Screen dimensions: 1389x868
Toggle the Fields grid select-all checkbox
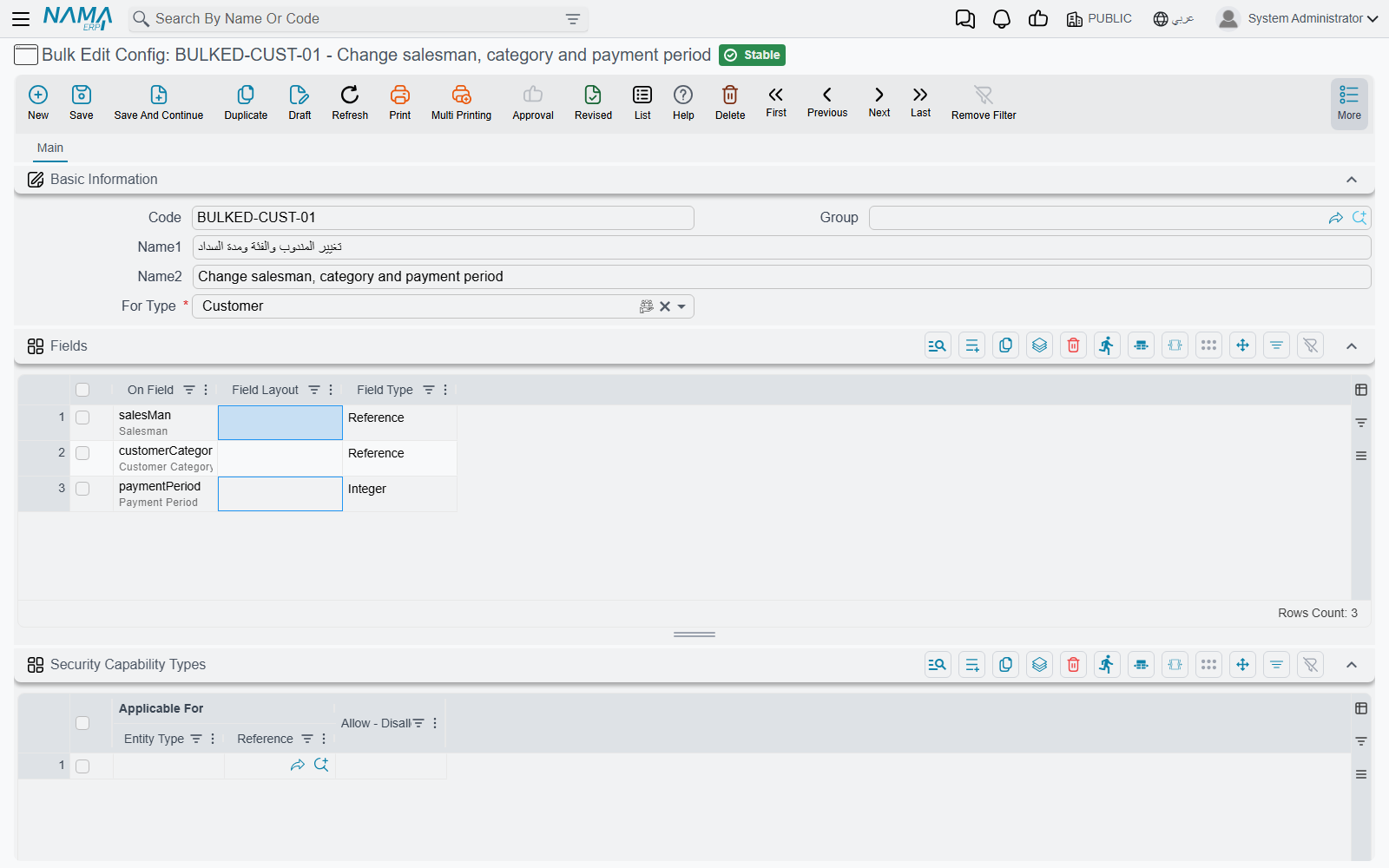82,390
